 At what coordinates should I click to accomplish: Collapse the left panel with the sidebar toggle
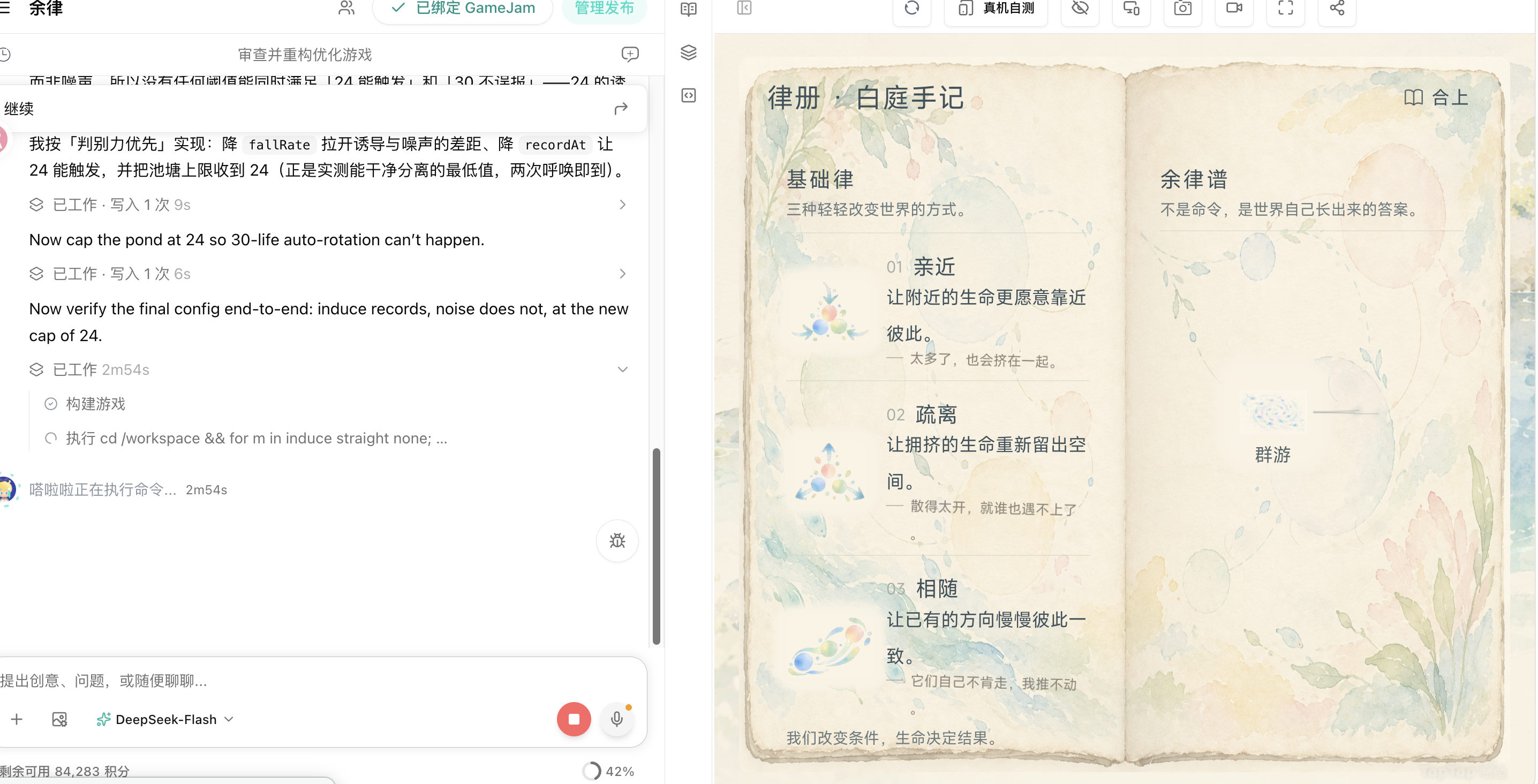coord(744,9)
